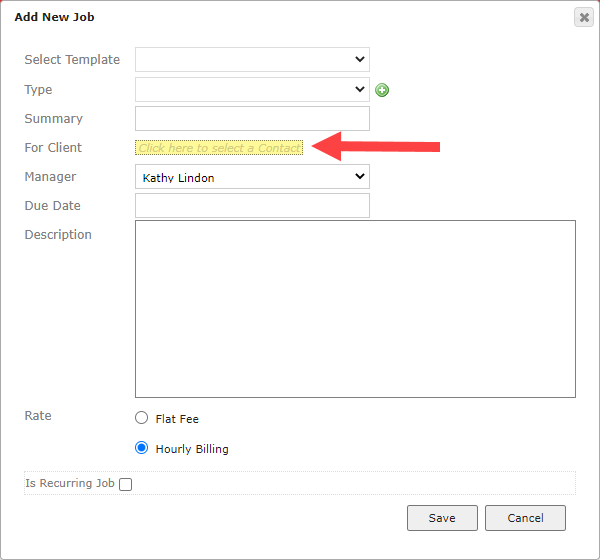Screen dimensions: 600x560
Task: Click the Type field chevron arrow
Action: pyautogui.click(x=360, y=89)
